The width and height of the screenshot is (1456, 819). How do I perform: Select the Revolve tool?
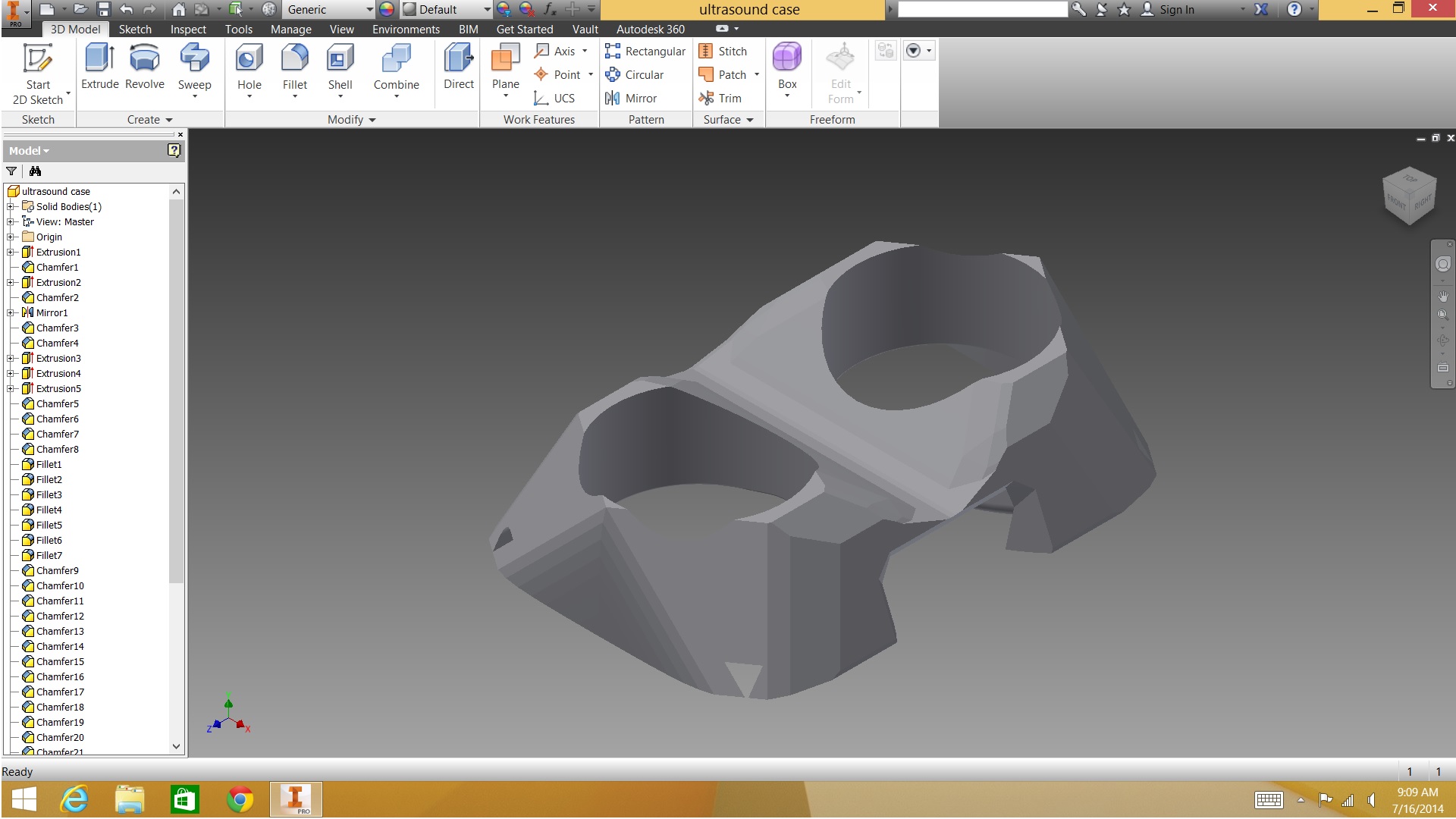[x=145, y=67]
